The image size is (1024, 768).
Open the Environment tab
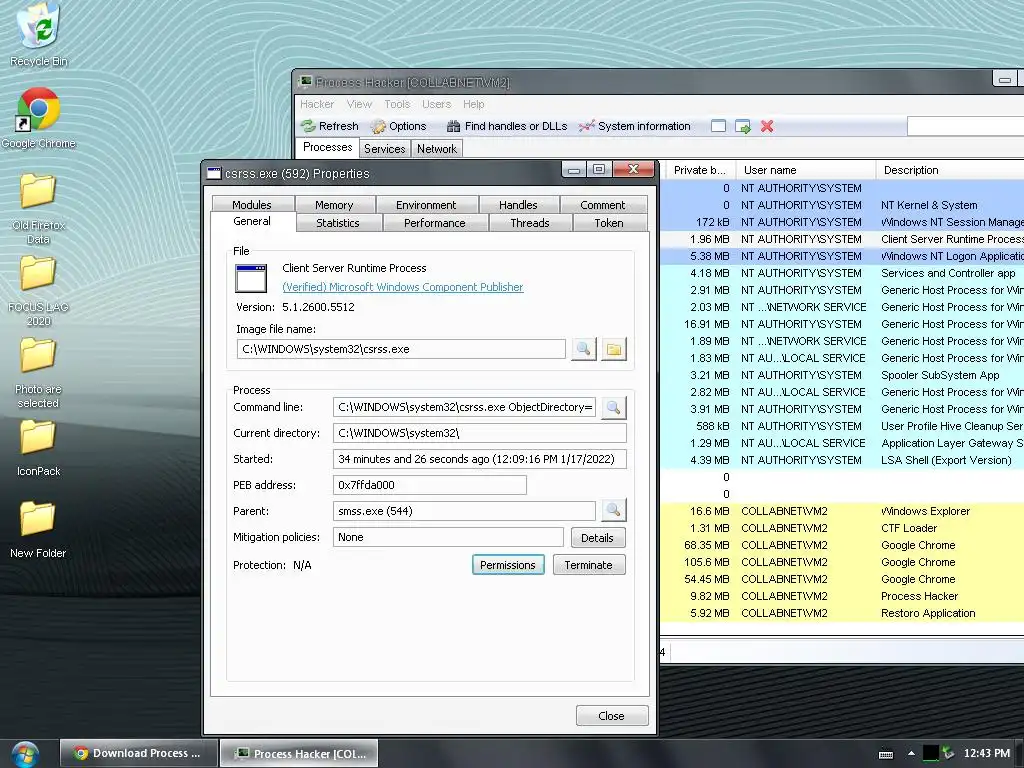point(426,204)
